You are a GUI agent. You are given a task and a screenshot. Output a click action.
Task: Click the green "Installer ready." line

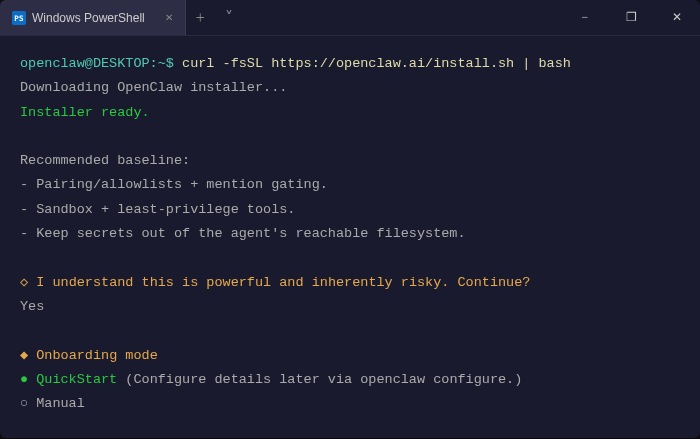84,112
